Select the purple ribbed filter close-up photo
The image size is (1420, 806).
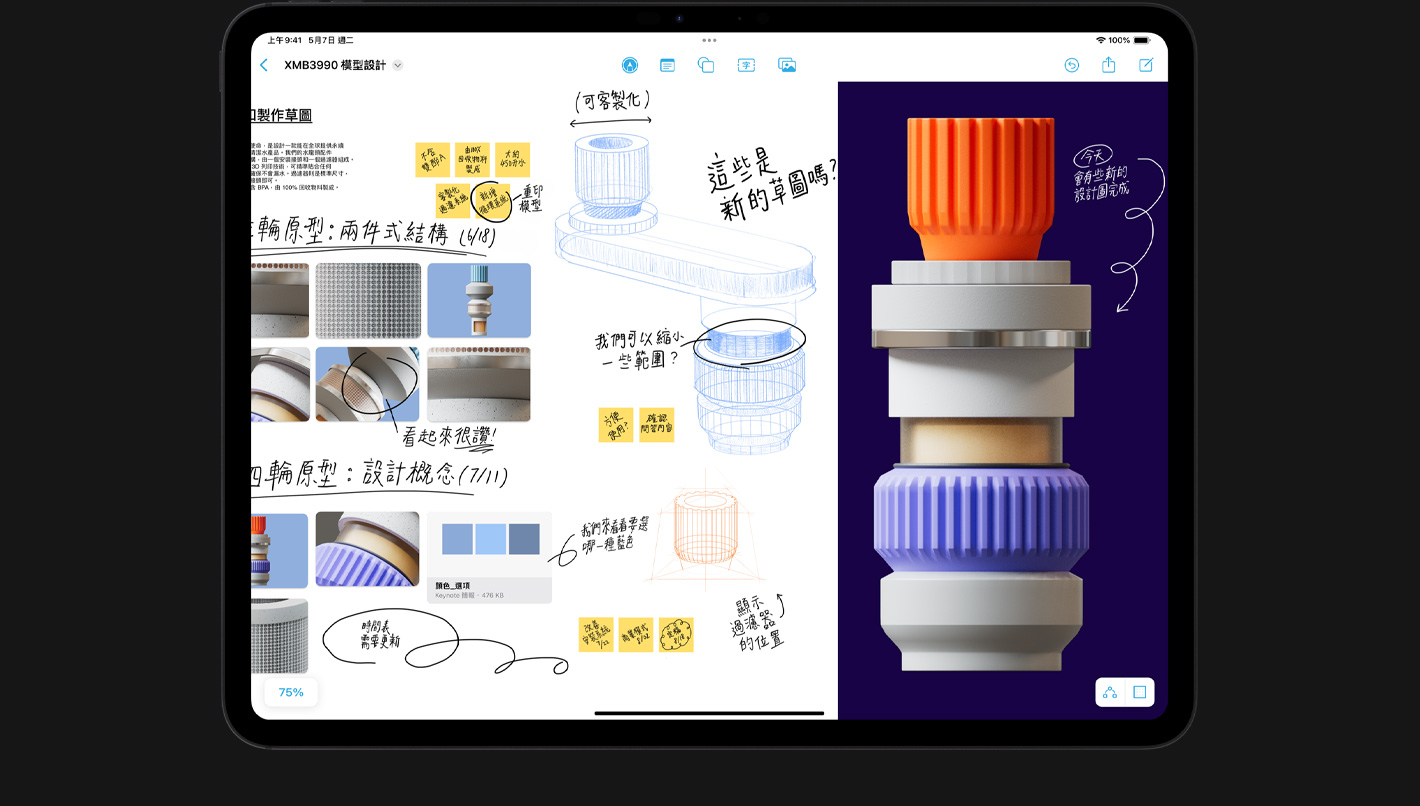pos(367,549)
